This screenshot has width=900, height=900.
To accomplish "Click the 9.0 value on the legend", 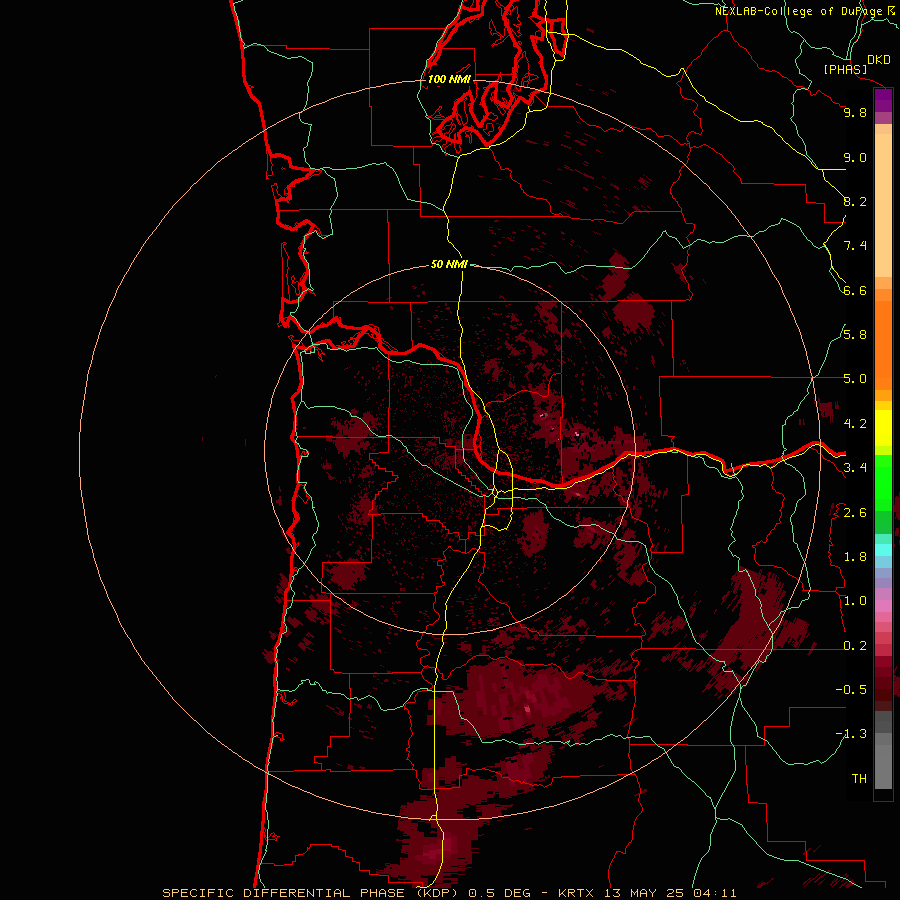I will [x=855, y=157].
